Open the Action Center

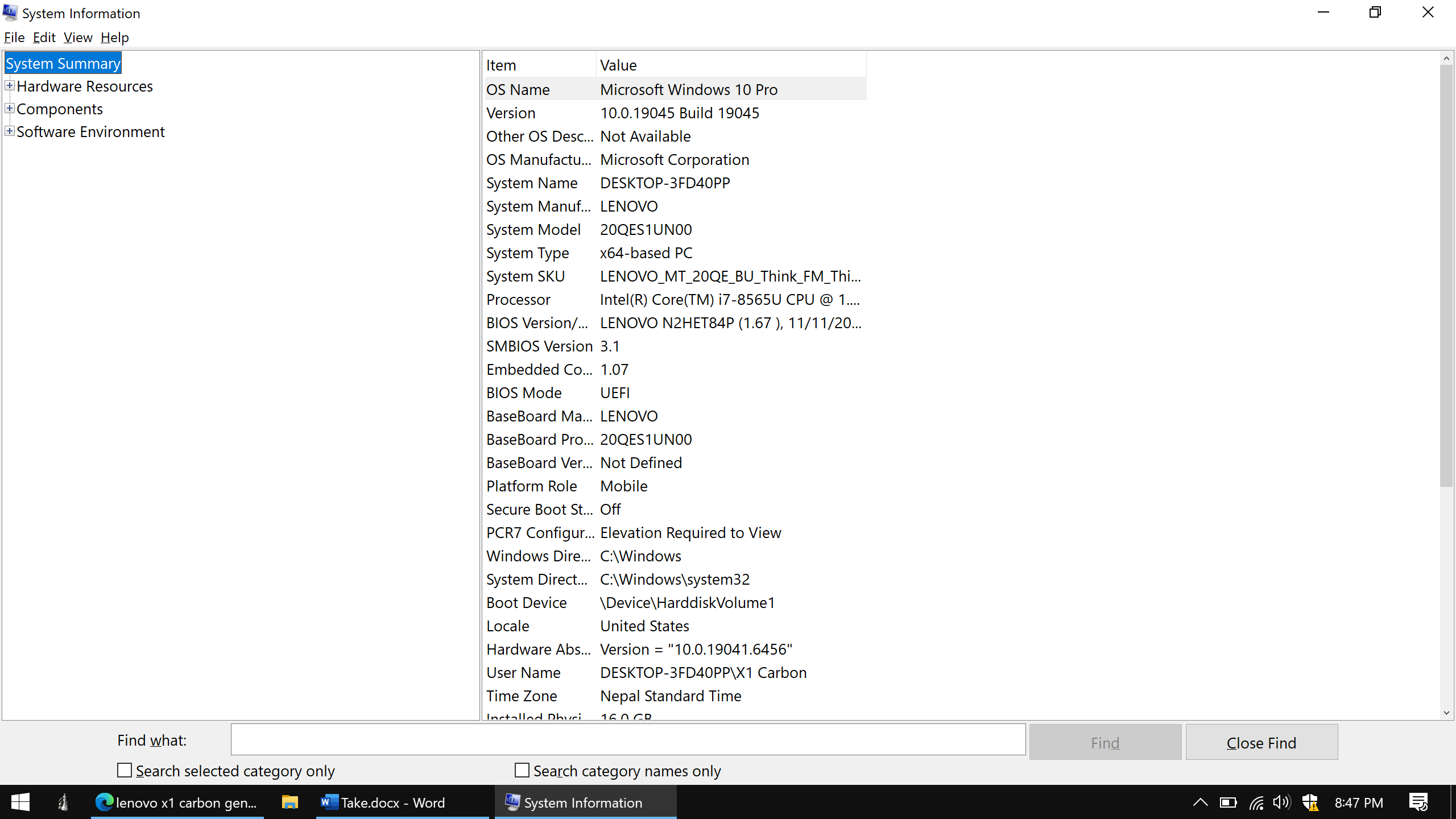(x=1418, y=802)
